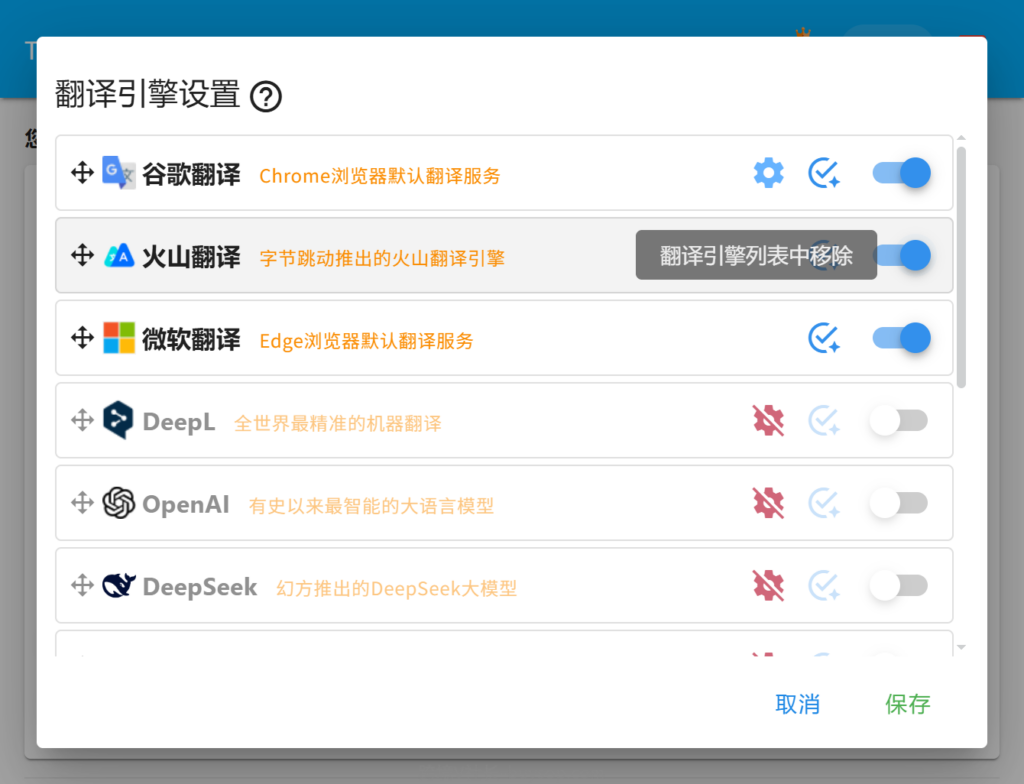The width and height of the screenshot is (1024, 784).
Task: Click 取消 to cancel changes
Action: click(x=797, y=704)
